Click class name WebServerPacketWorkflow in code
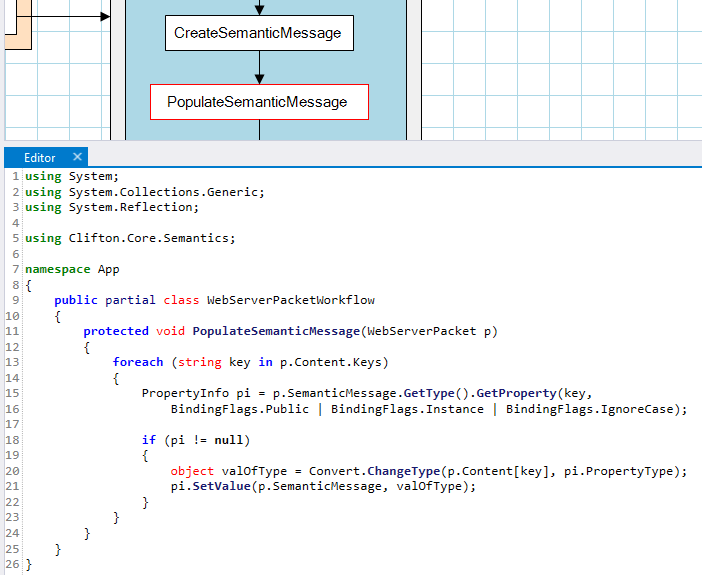702x575 pixels. click(291, 300)
